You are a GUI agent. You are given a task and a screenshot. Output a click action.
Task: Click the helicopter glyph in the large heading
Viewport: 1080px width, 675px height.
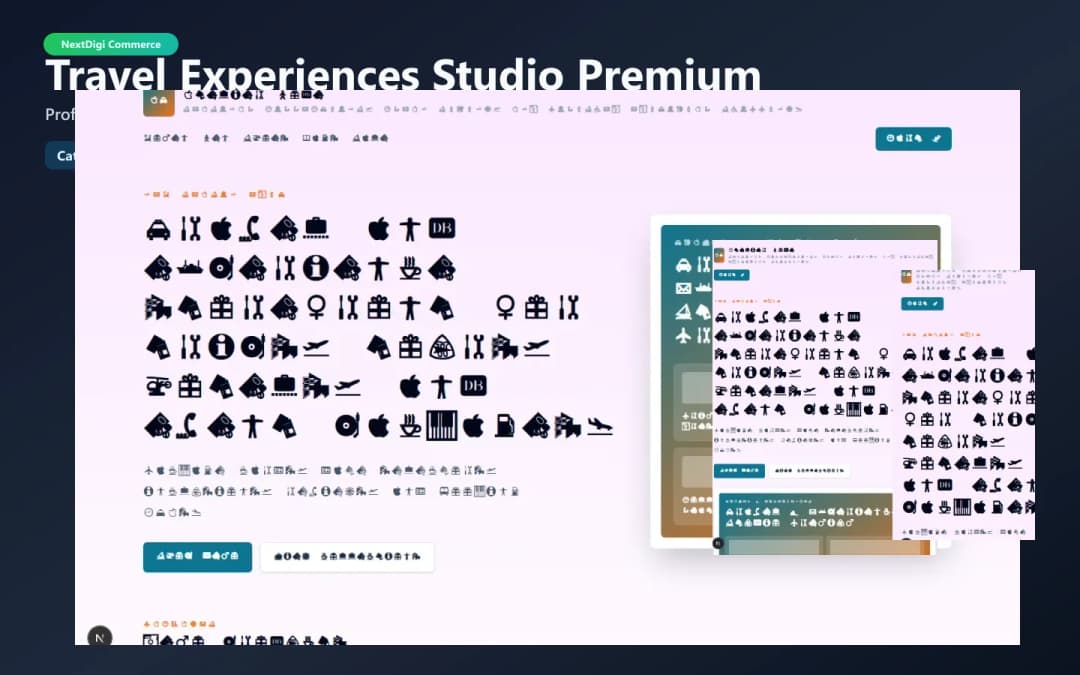158,386
